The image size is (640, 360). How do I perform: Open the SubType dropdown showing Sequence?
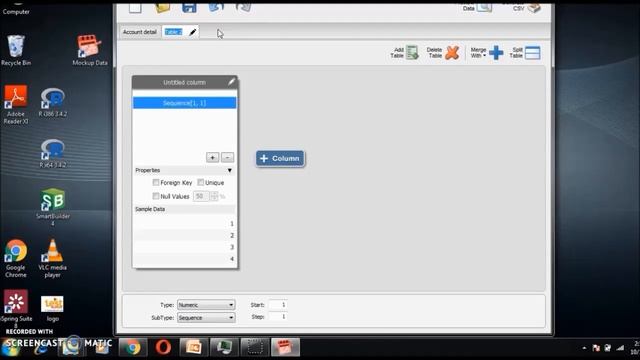pyautogui.click(x=206, y=318)
